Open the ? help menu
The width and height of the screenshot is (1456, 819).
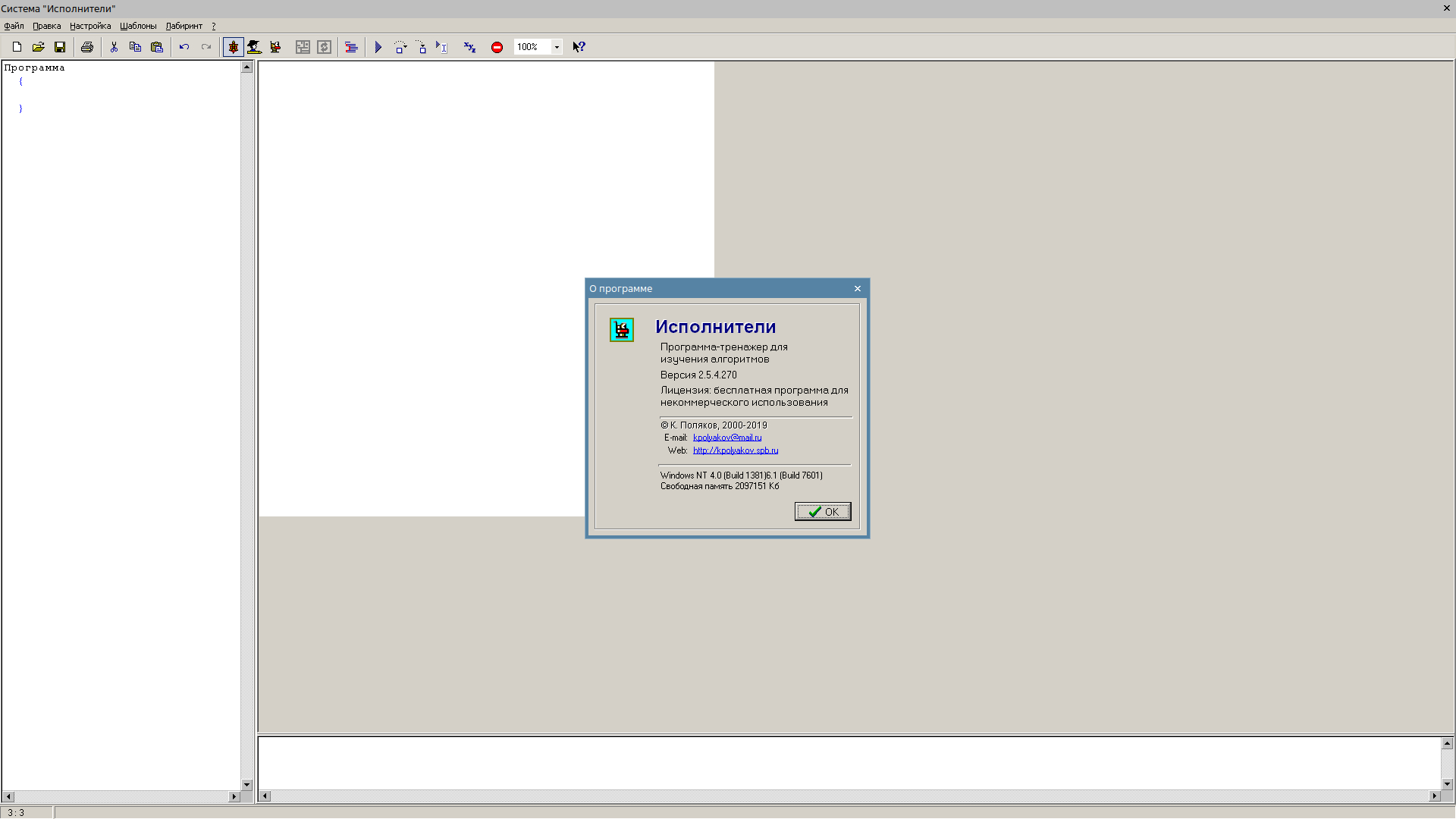coord(214,26)
